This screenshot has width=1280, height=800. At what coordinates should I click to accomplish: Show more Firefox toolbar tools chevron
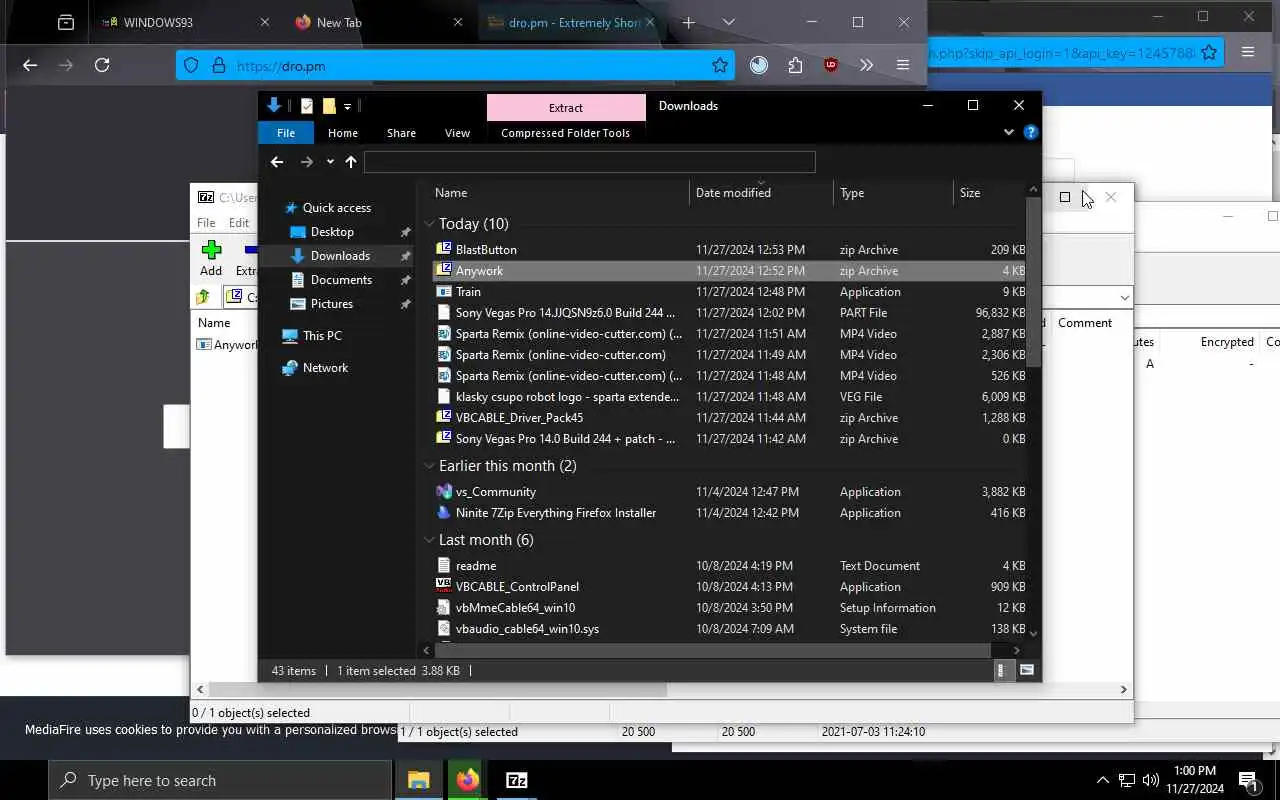pos(866,65)
